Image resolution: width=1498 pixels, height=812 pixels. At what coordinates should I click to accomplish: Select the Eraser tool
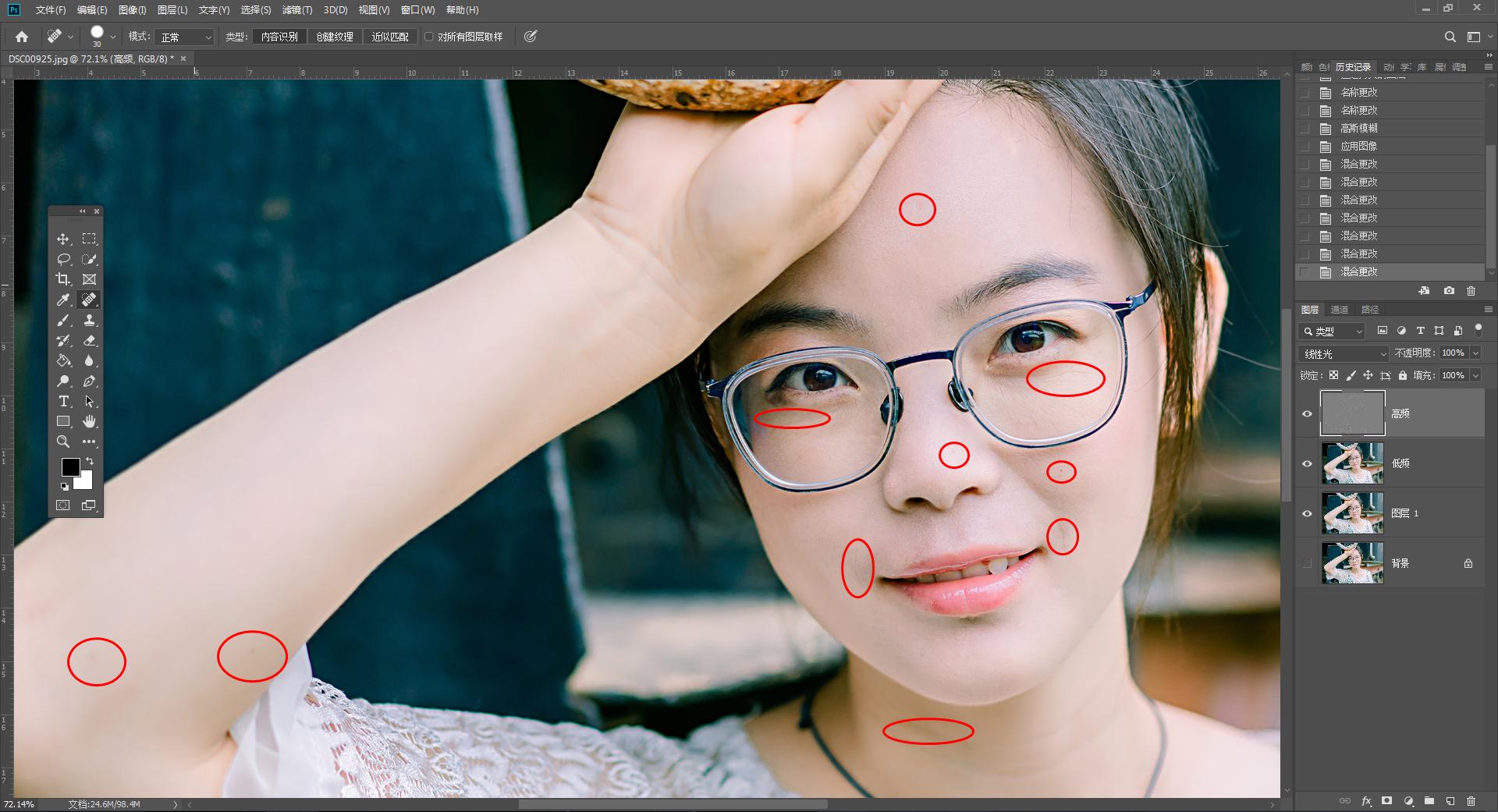pyautogui.click(x=90, y=340)
